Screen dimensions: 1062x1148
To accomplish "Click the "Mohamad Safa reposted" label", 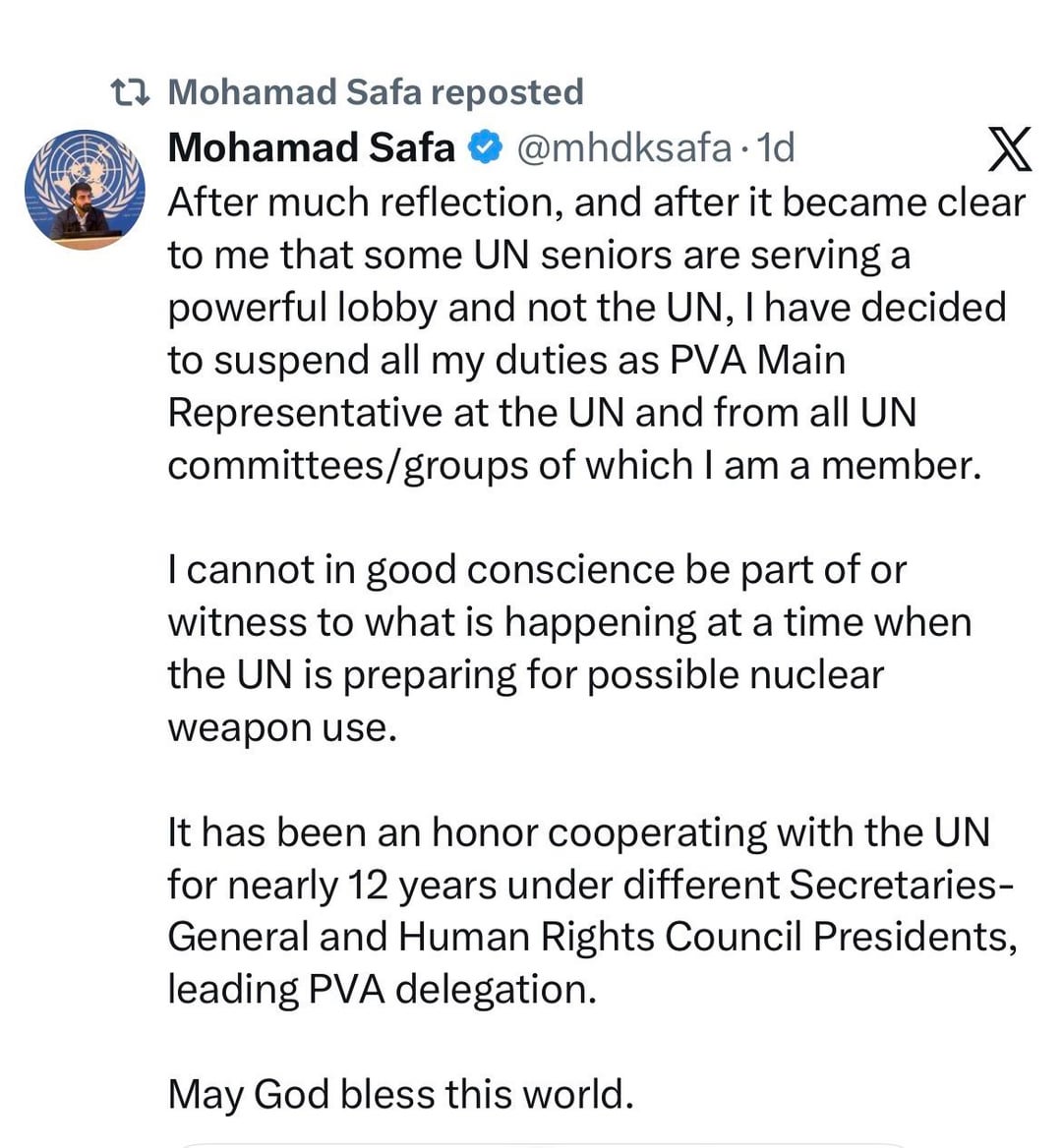I will click(x=376, y=92).
